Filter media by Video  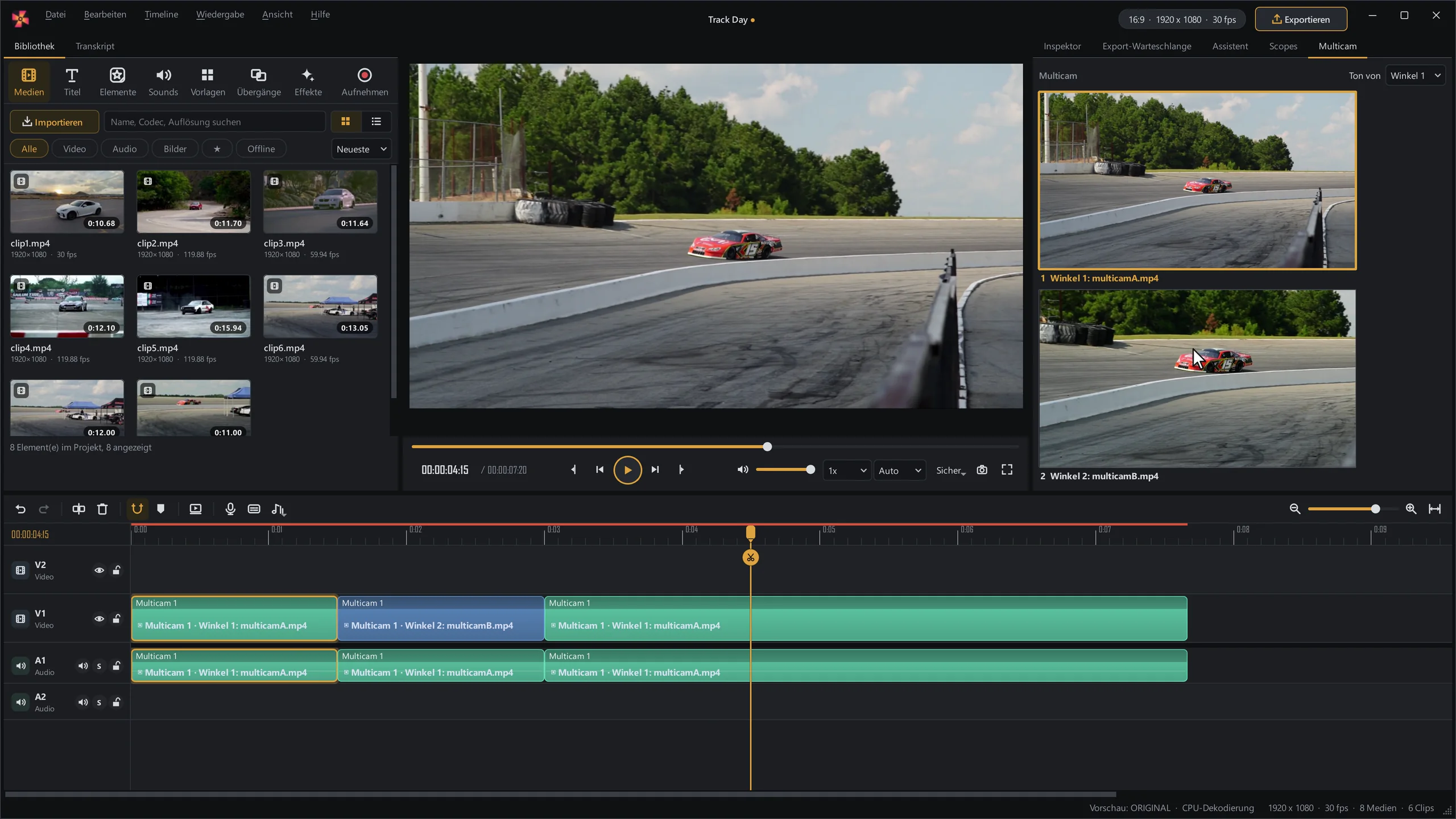tap(75, 149)
